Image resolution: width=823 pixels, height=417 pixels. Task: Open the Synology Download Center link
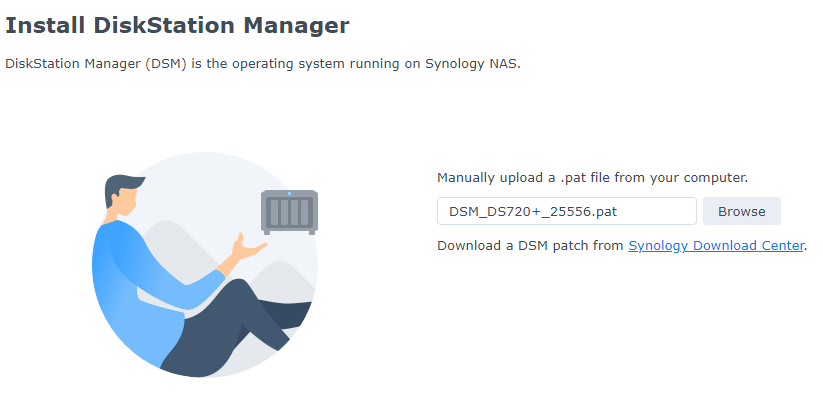tap(716, 246)
